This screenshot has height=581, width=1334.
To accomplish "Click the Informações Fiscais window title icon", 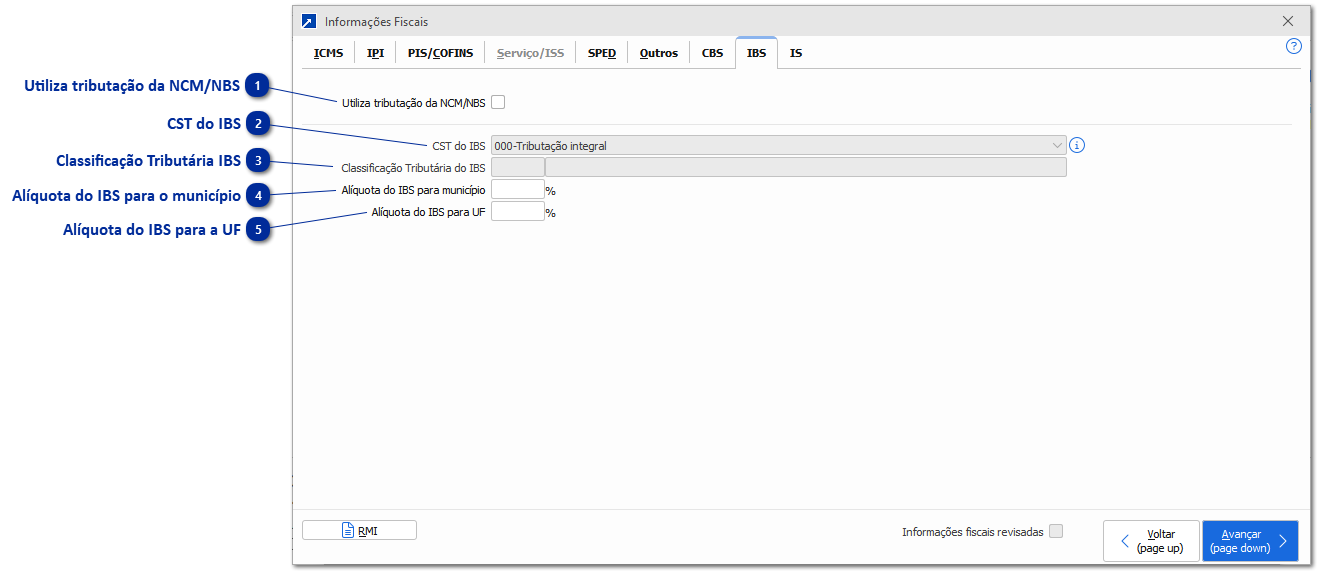I will point(309,22).
